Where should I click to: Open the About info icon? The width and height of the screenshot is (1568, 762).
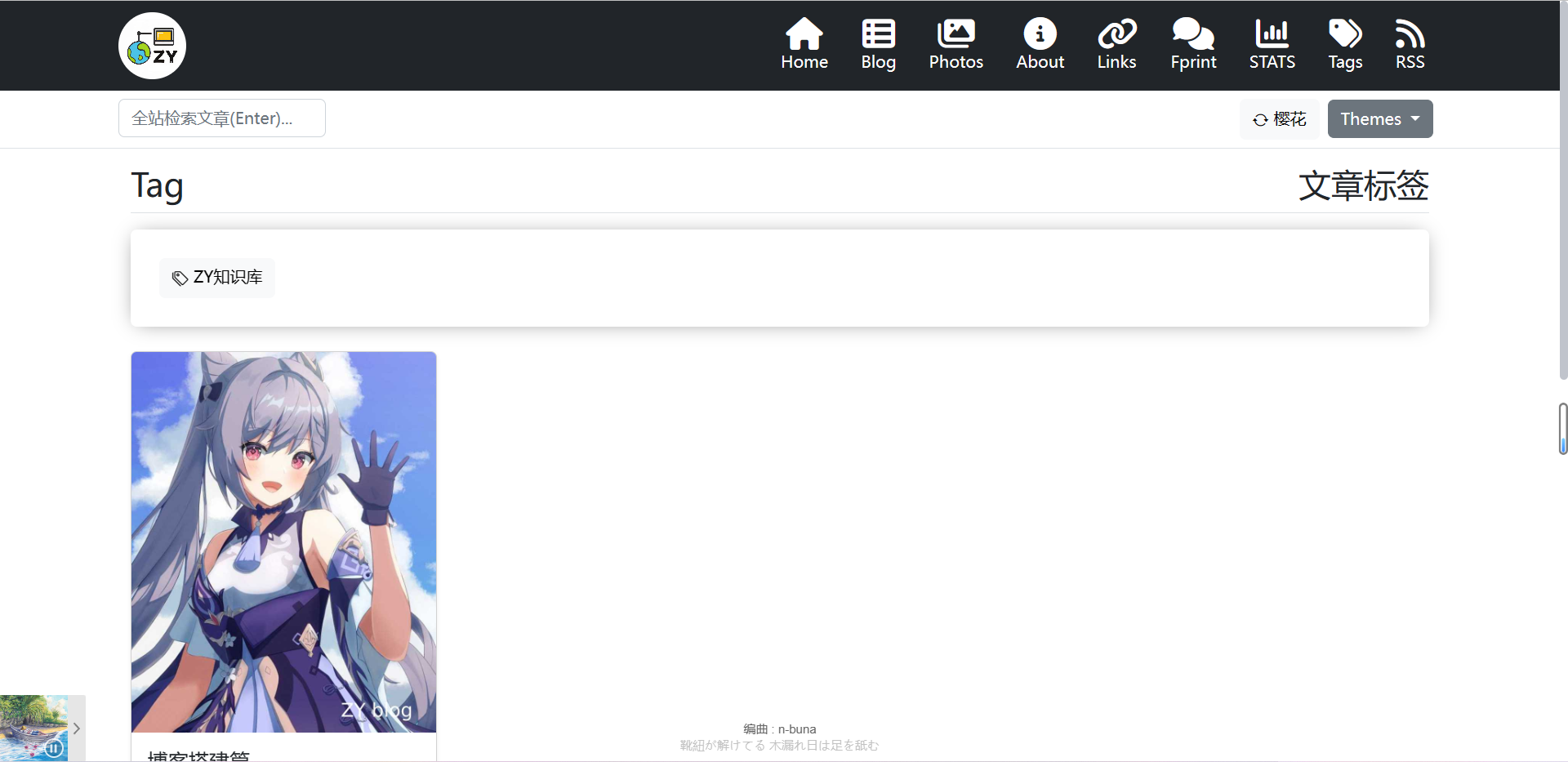coord(1040,33)
